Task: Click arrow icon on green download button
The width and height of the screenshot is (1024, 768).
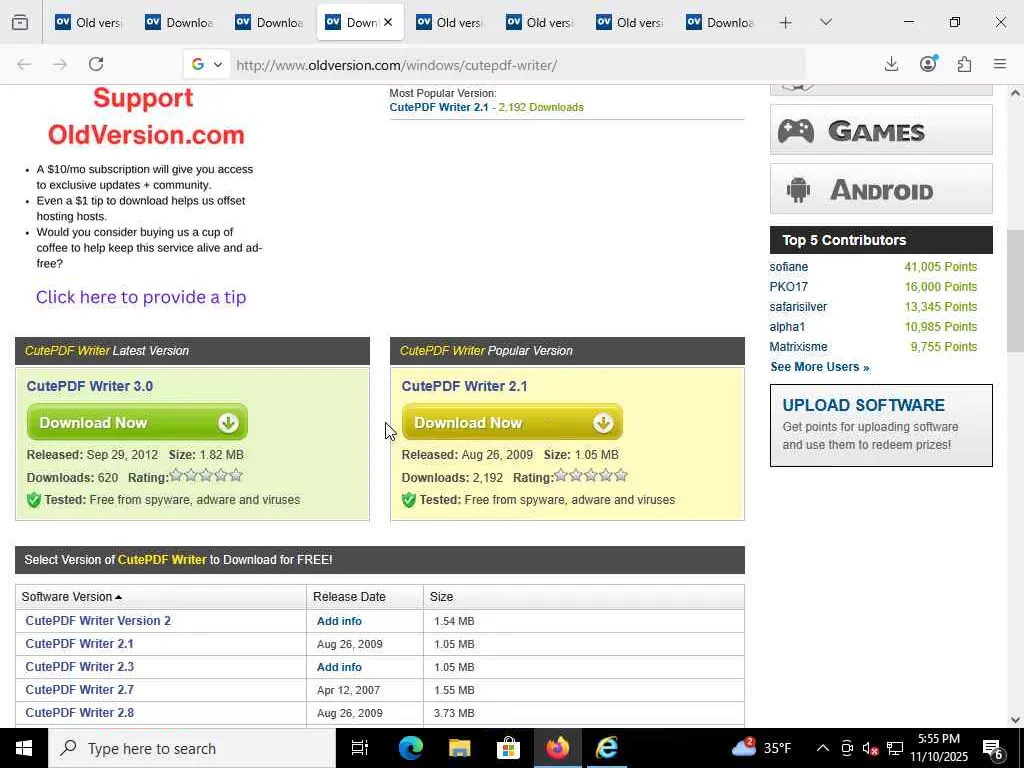Action: tap(228, 423)
